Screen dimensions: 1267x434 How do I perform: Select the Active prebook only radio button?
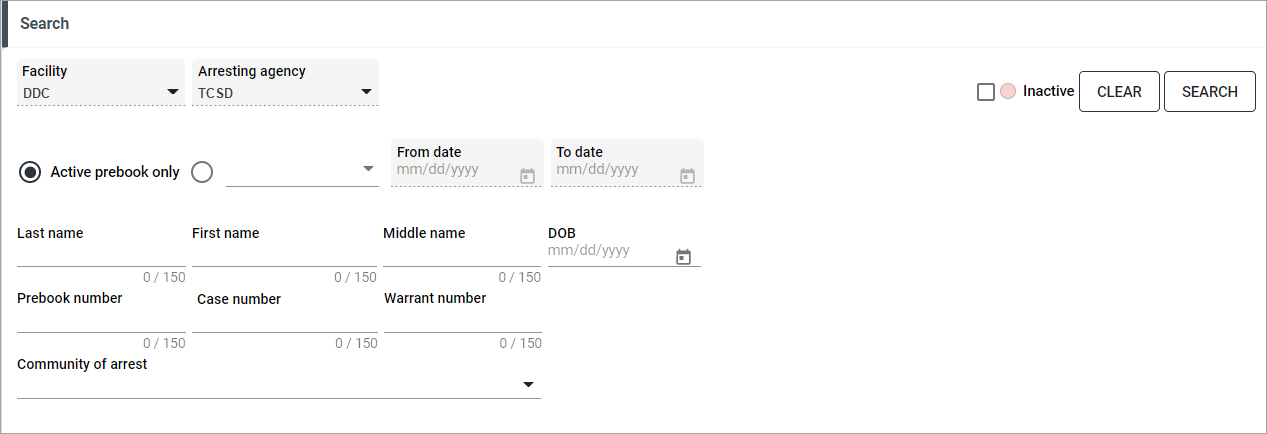click(30, 172)
